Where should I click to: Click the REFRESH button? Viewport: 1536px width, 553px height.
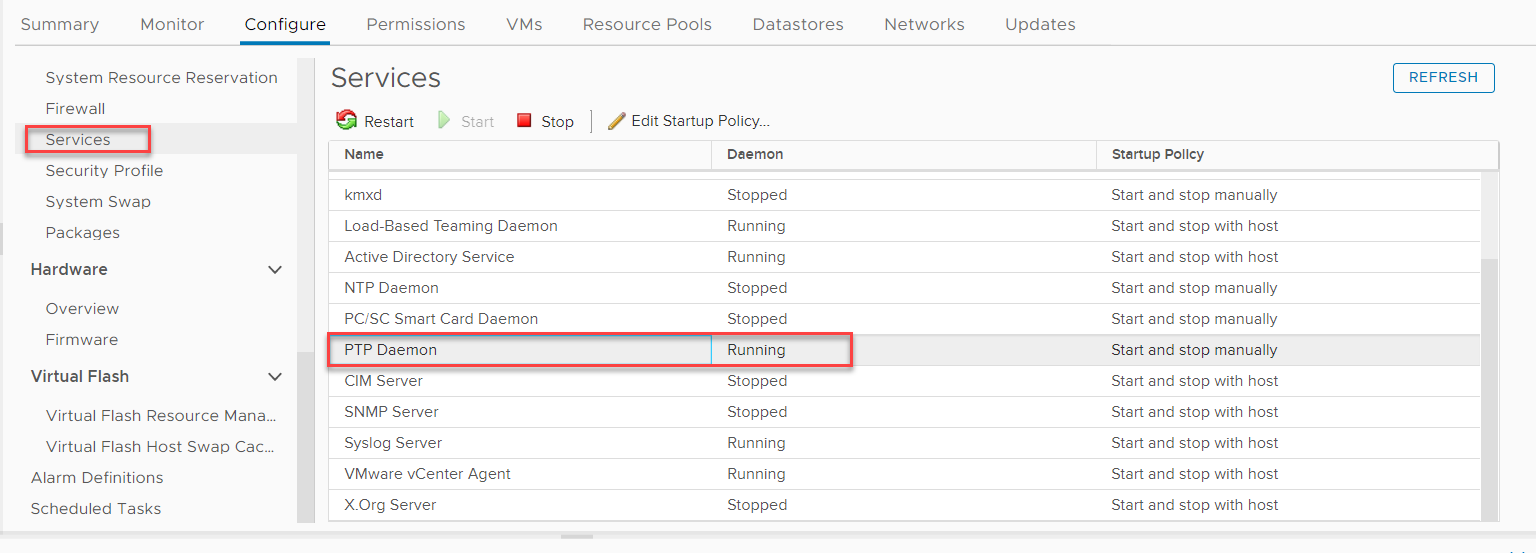tap(1443, 77)
